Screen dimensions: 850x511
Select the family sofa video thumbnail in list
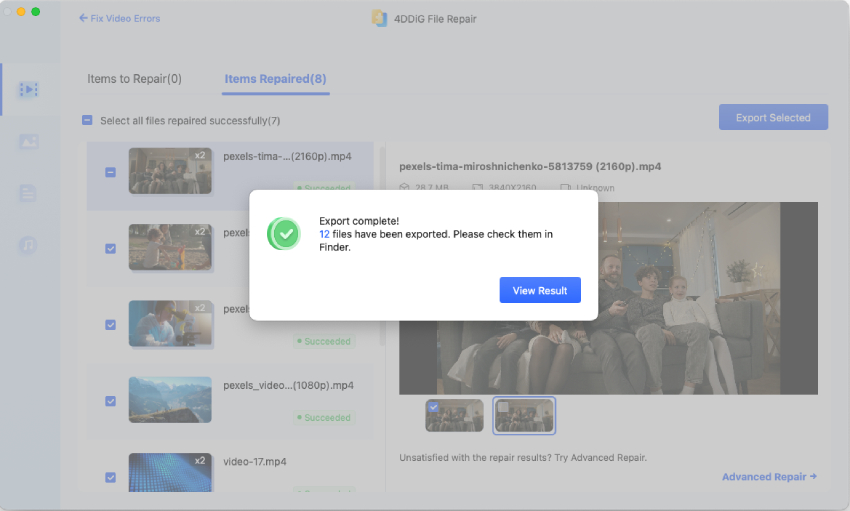[x=170, y=171]
